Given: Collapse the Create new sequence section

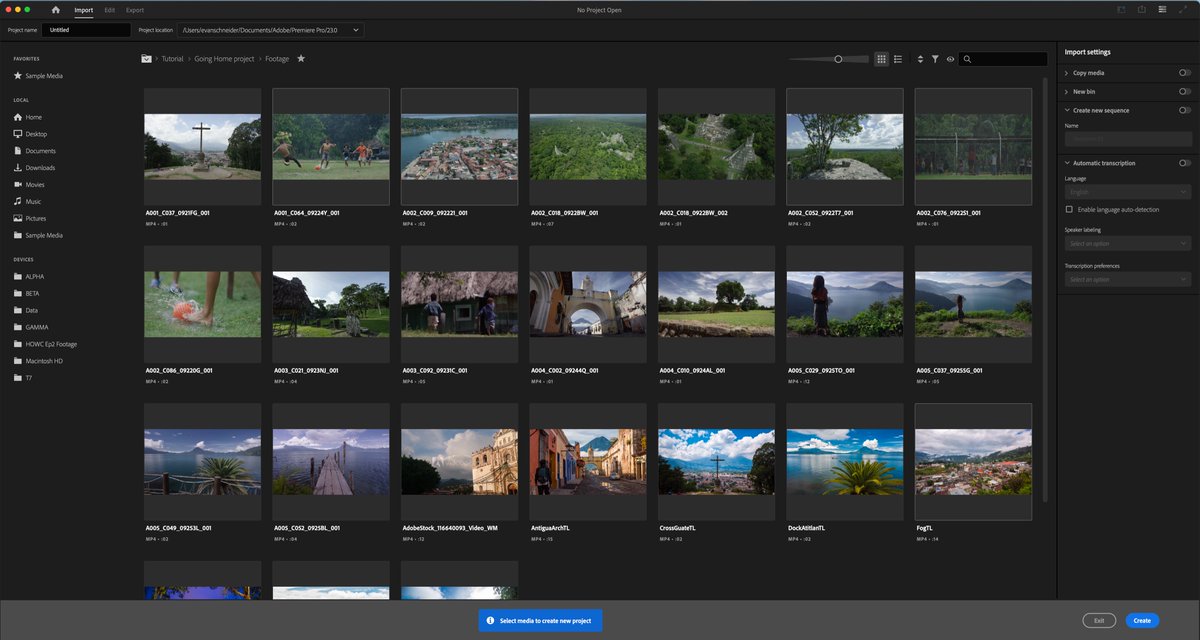Looking at the screenshot, I should pos(1066,110).
